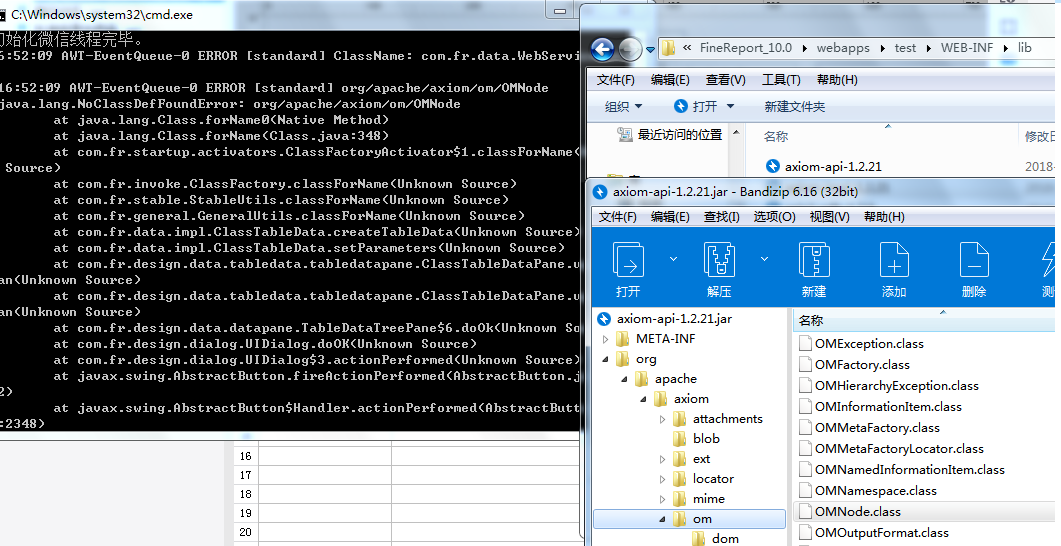The height and width of the screenshot is (546, 1061).
Task: Select the axiom-api-1.2.21 file name in Explorer
Action: 833,166
